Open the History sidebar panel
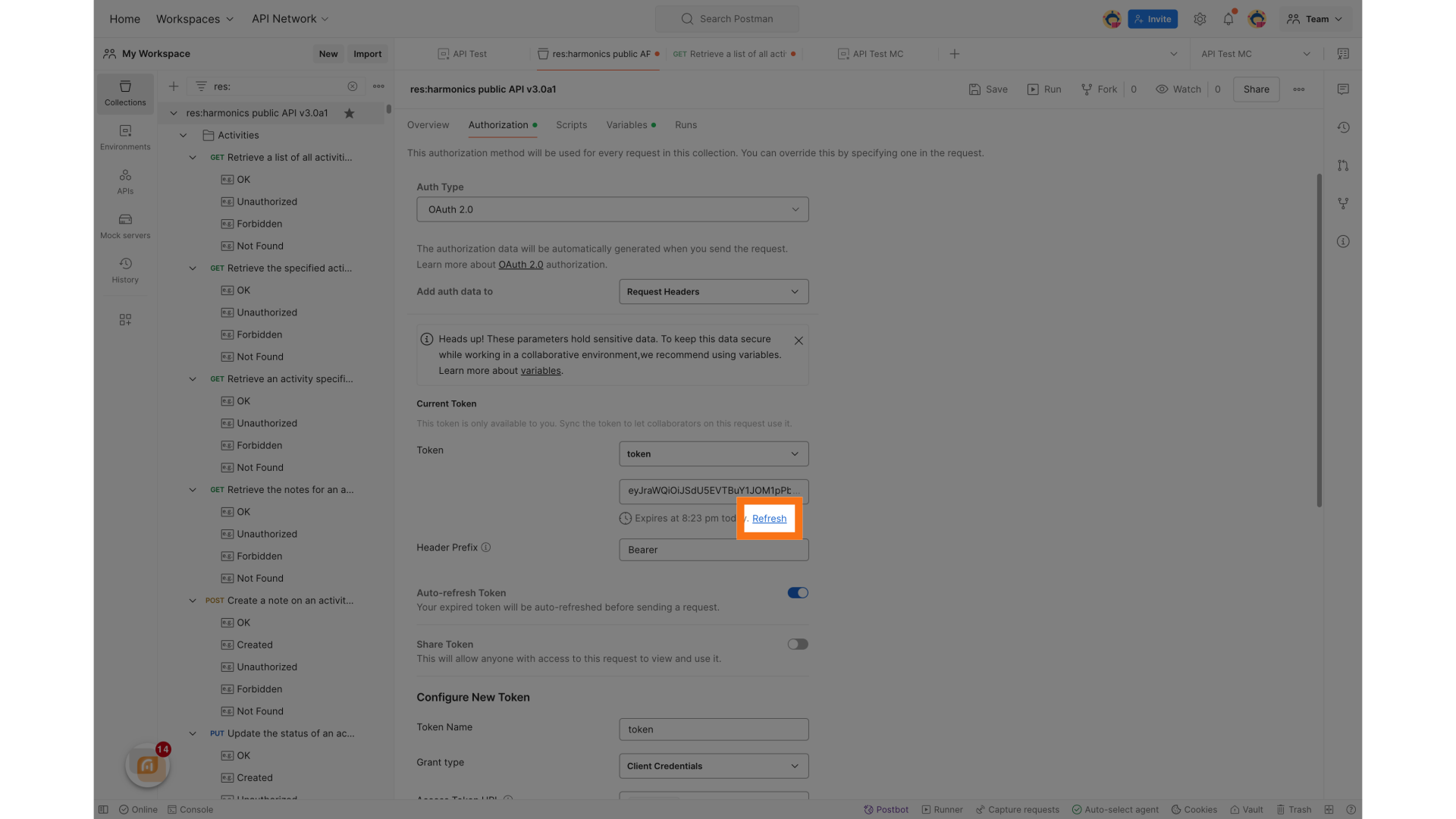This screenshot has height=819, width=1456. 125,271
